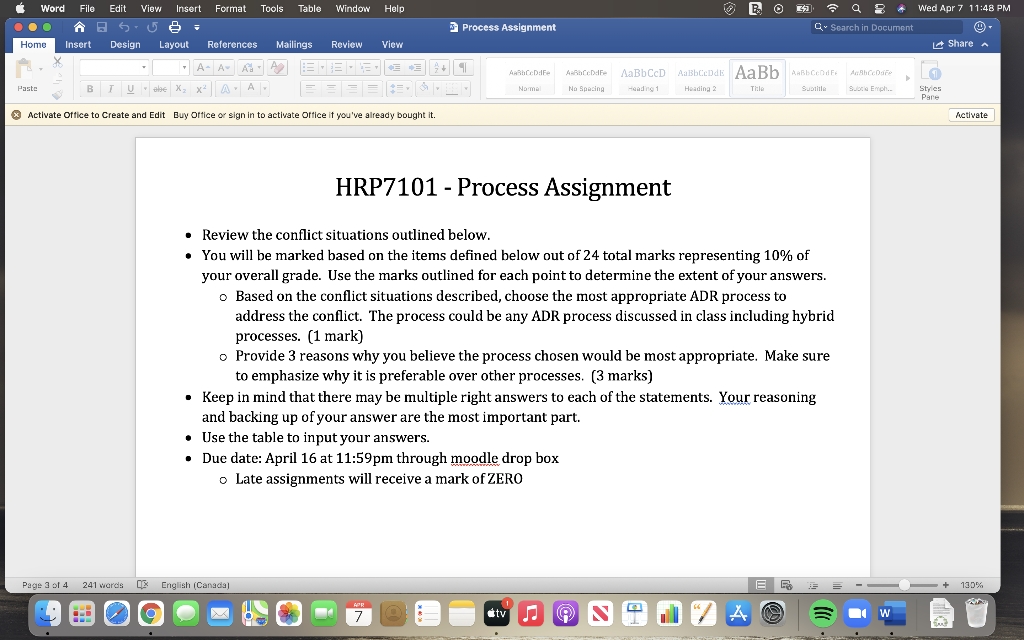Image resolution: width=1024 pixels, height=640 pixels.
Task: Switch to the References tab
Action: pyautogui.click(x=232, y=44)
